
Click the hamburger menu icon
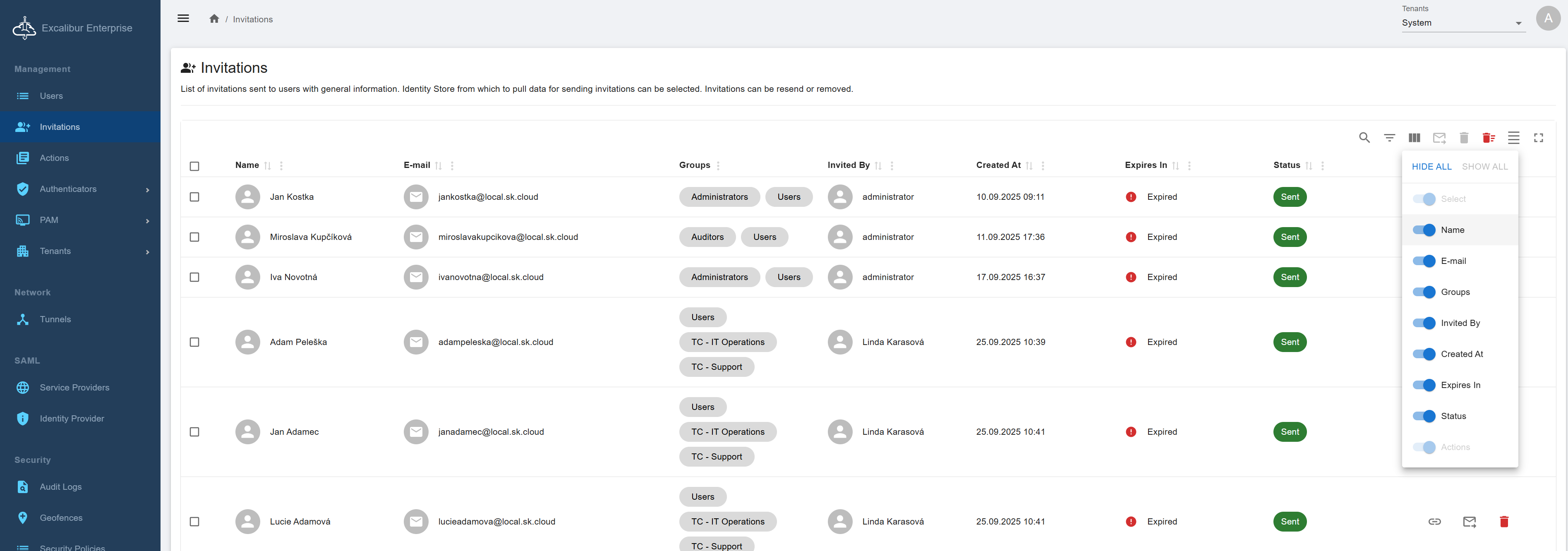(x=183, y=18)
